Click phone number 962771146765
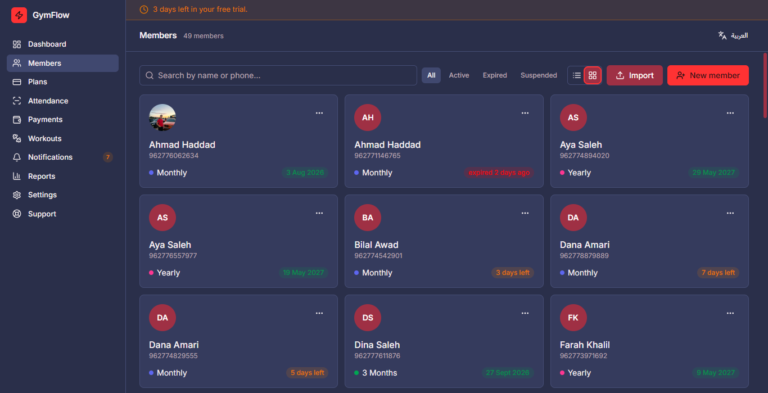Image resolution: width=768 pixels, height=393 pixels. tap(378, 156)
